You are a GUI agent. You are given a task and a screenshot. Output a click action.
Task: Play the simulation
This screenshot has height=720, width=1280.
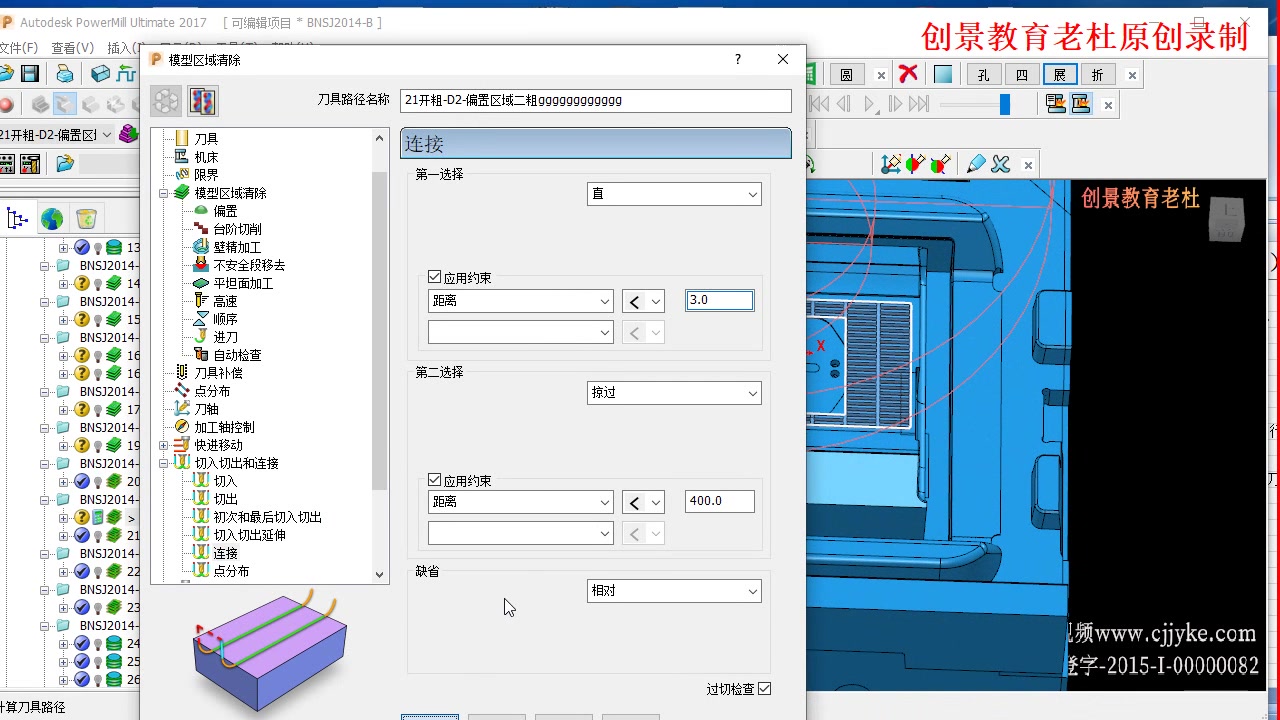click(x=870, y=103)
